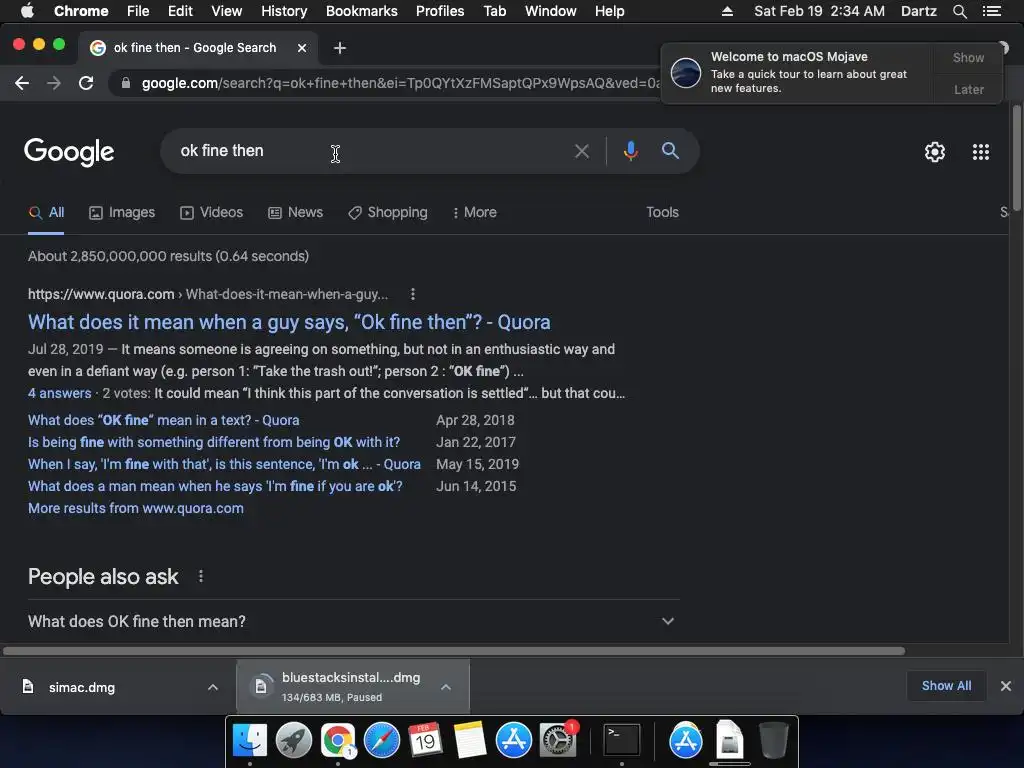Open a new Chrome tab

pyautogui.click(x=340, y=48)
